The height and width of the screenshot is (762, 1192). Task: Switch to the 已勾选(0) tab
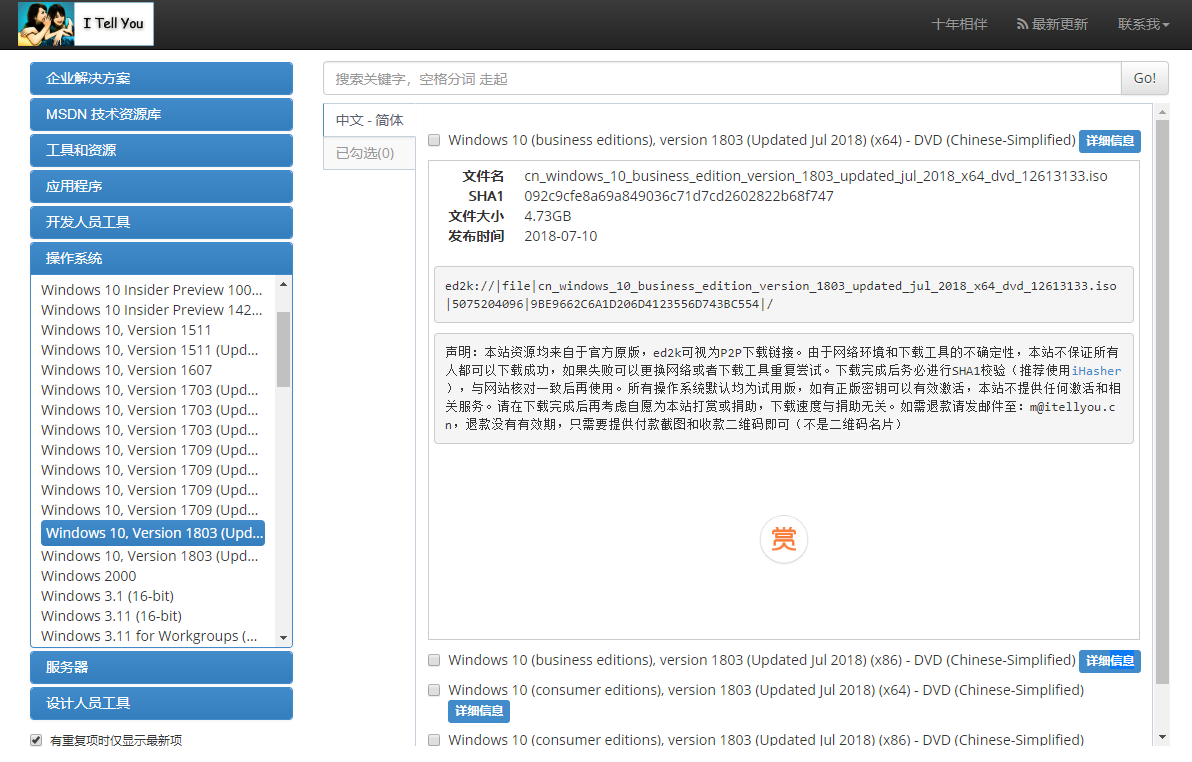click(369, 153)
